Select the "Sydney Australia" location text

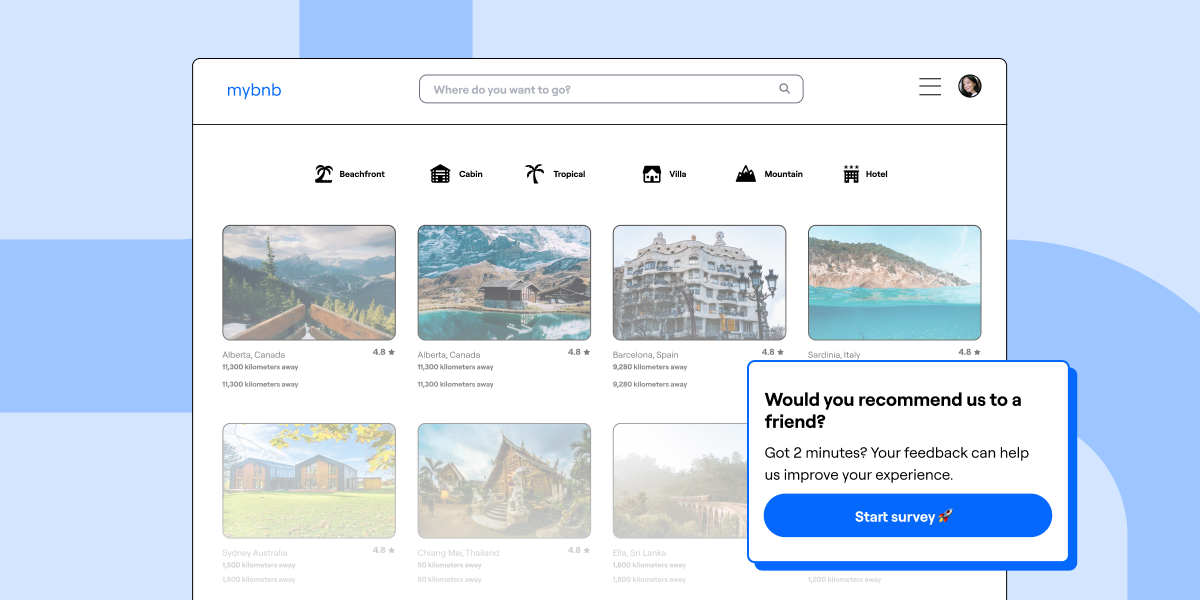tap(255, 553)
